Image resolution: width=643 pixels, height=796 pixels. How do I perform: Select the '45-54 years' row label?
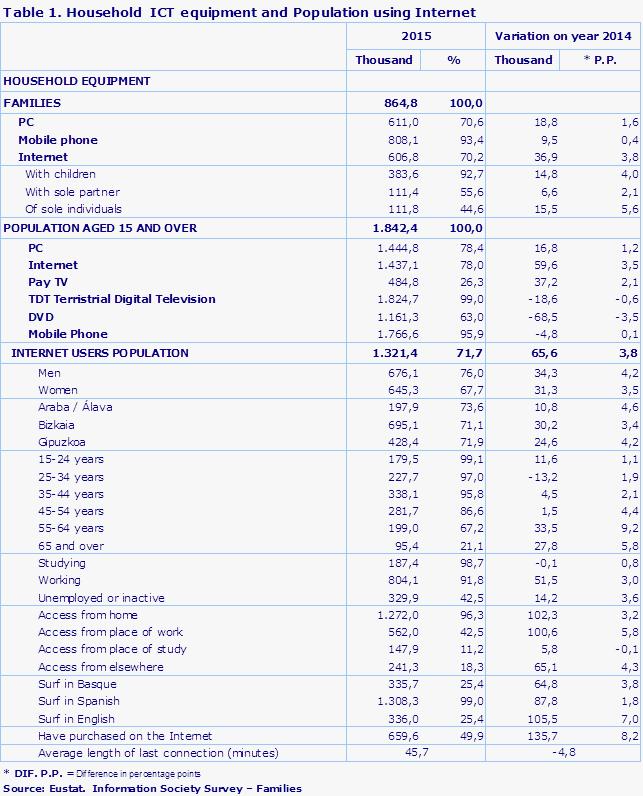[x=71, y=511]
